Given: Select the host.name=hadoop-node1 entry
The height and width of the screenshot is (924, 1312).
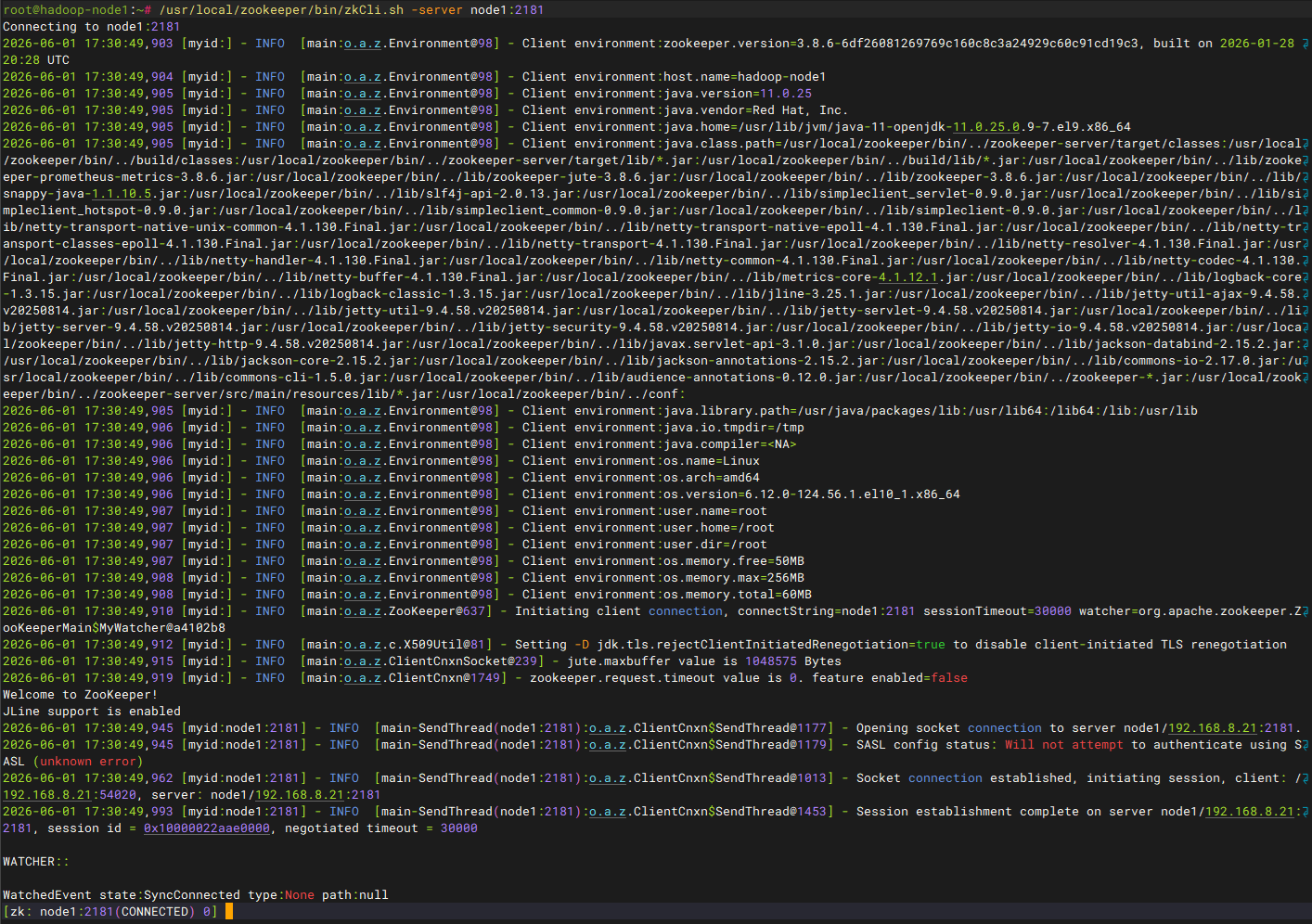Looking at the screenshot, I should tap(745, 77).
